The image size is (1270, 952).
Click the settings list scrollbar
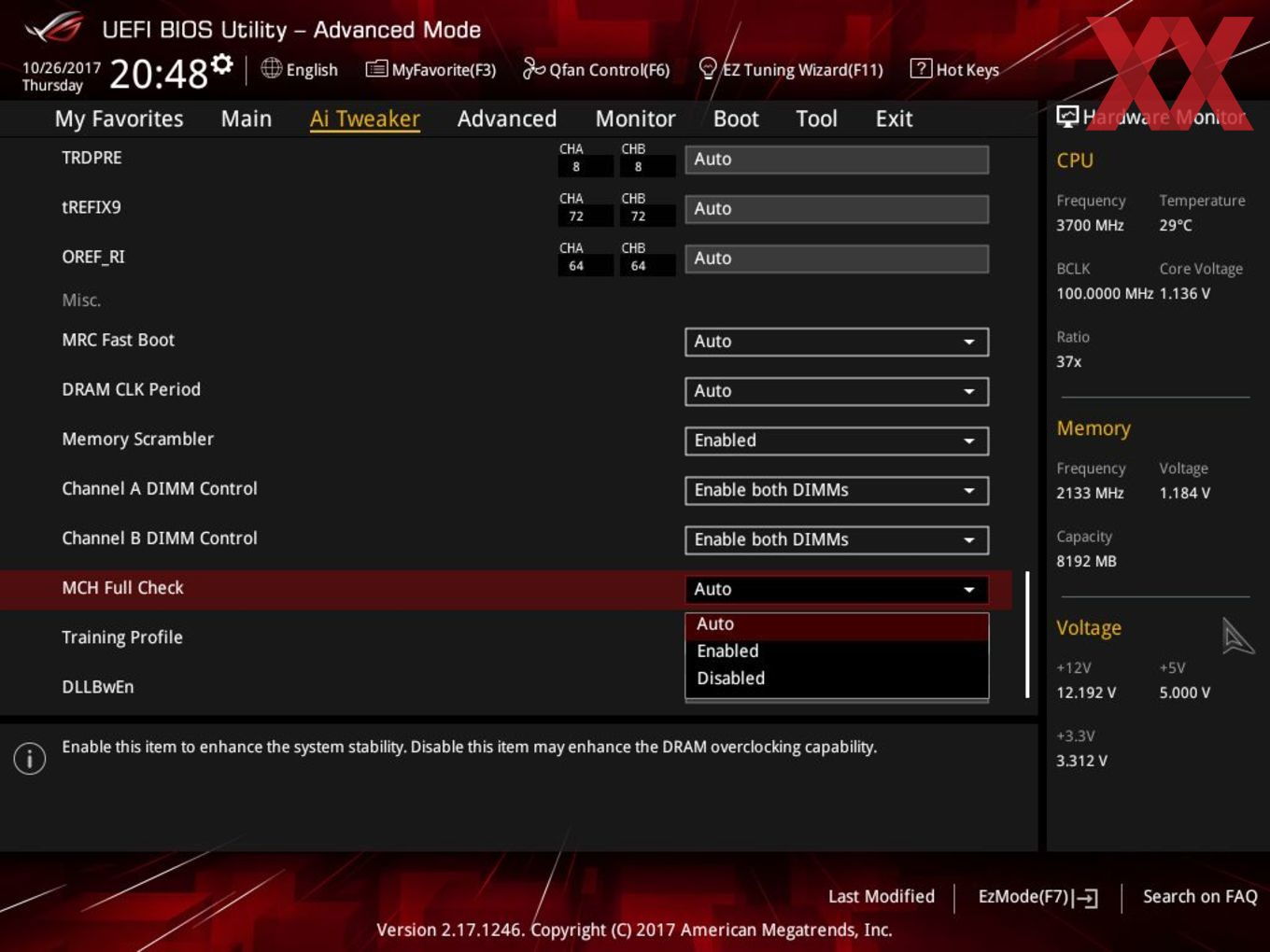point(1027,635)
